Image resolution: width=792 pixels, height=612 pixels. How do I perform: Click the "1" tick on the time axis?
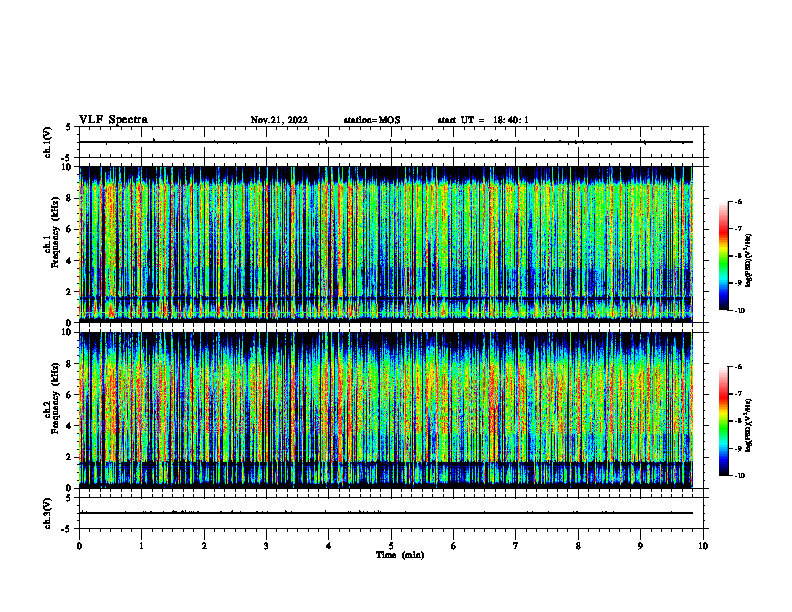pos(141,546)
